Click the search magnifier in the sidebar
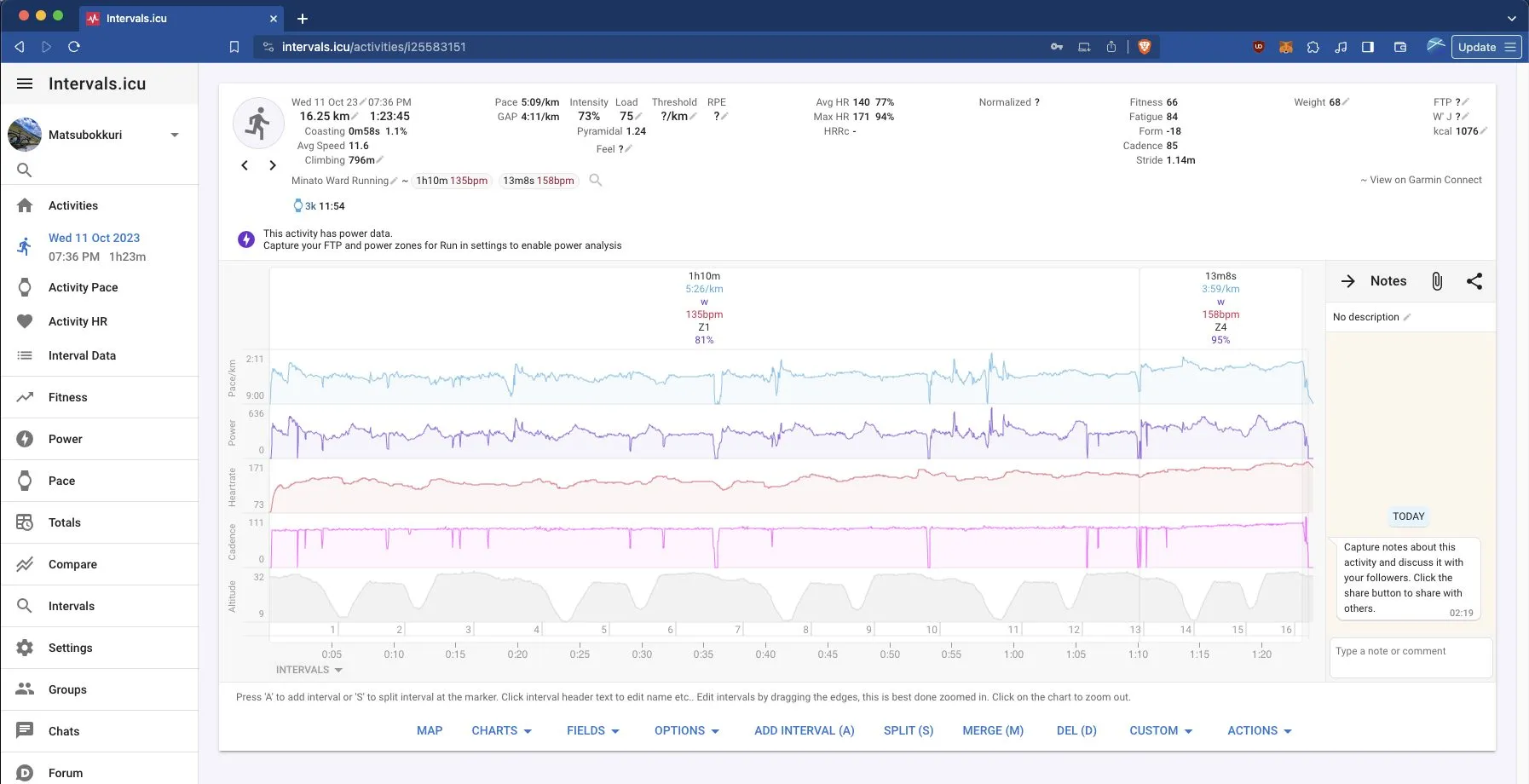The image size is (1529, 784). pyautogui.click(x=25, y=170)
